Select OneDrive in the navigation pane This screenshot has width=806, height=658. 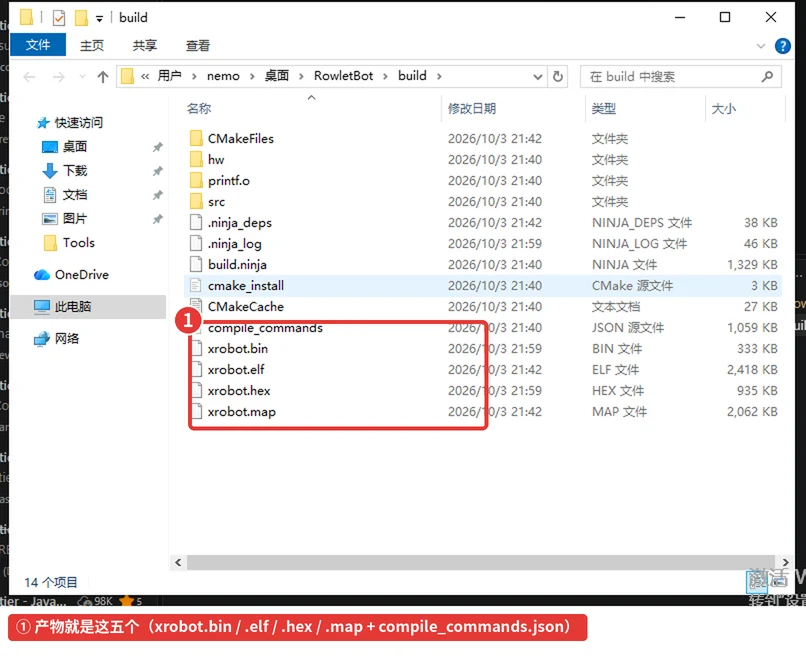82,275
